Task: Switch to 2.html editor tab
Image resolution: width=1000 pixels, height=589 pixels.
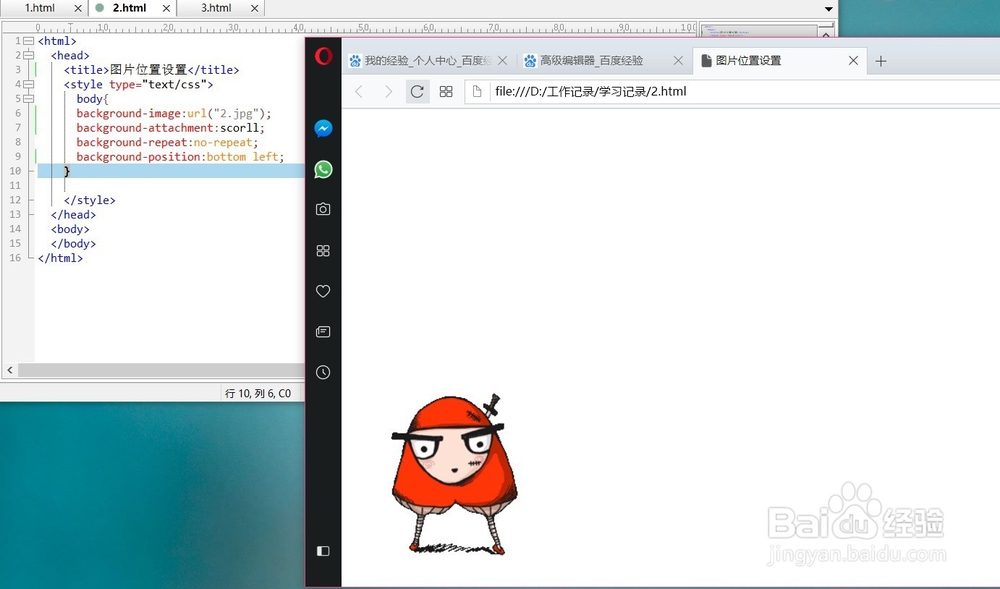Action: click(129, 8)
